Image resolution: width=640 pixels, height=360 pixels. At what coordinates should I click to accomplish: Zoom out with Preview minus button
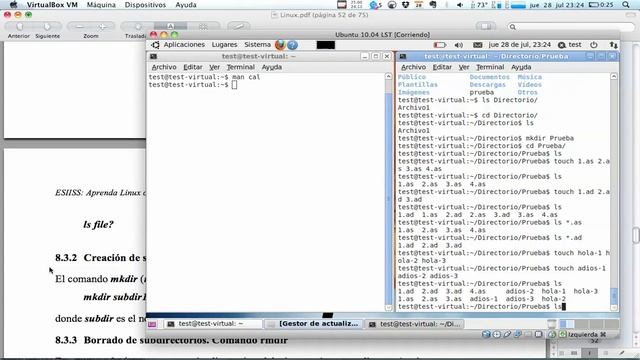80,27
